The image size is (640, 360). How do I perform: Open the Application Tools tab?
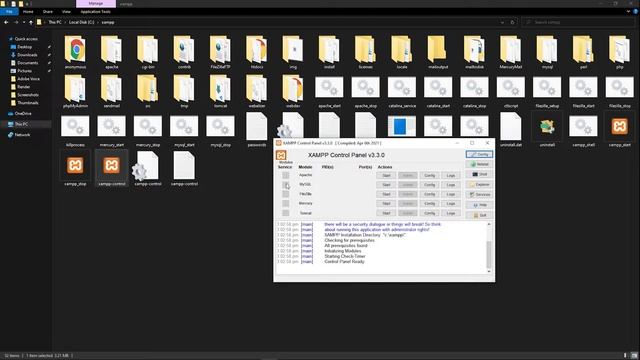(96, 12)
